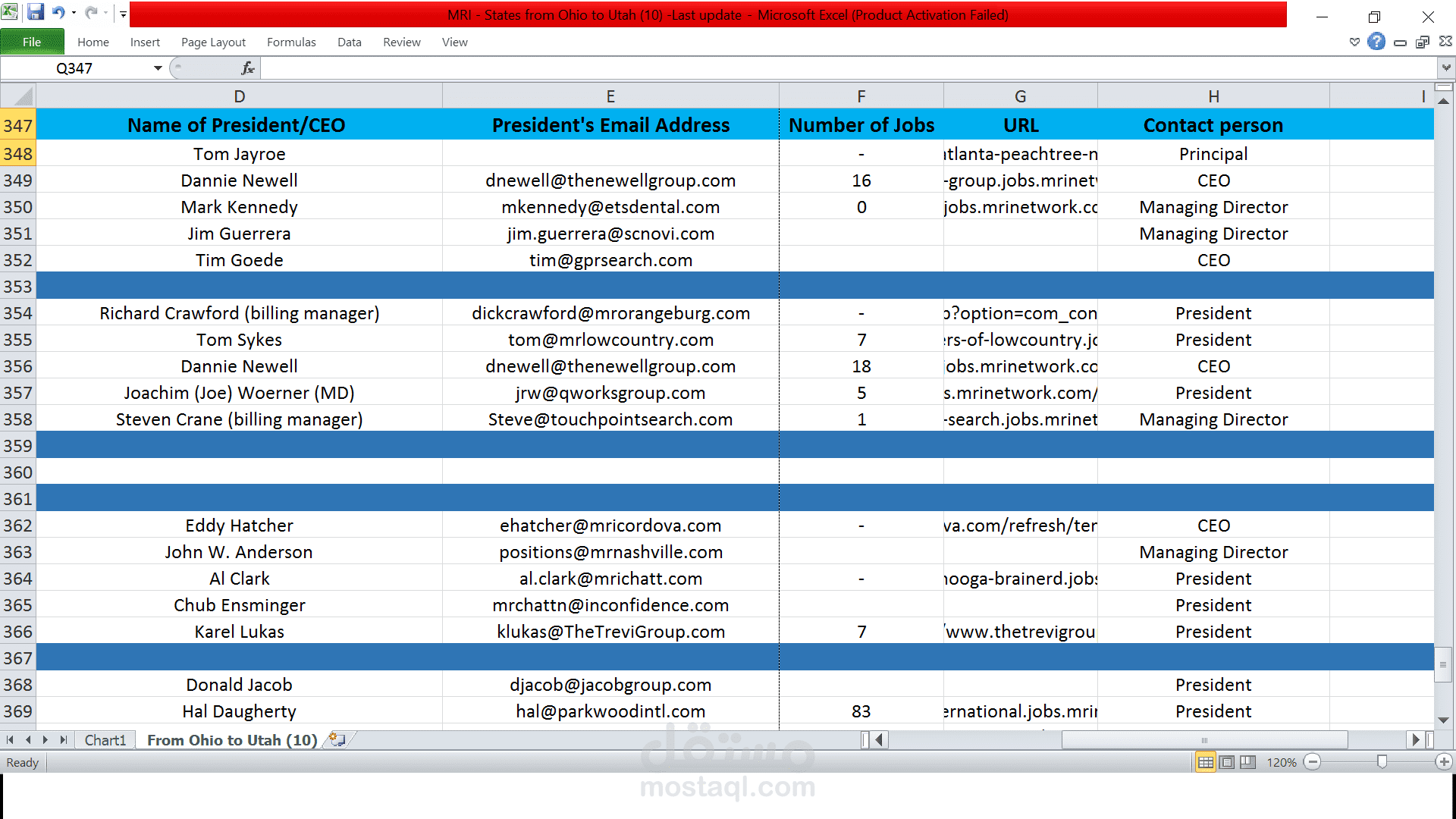Select cell with email tim@gprsearch.com

click(610, 260)
